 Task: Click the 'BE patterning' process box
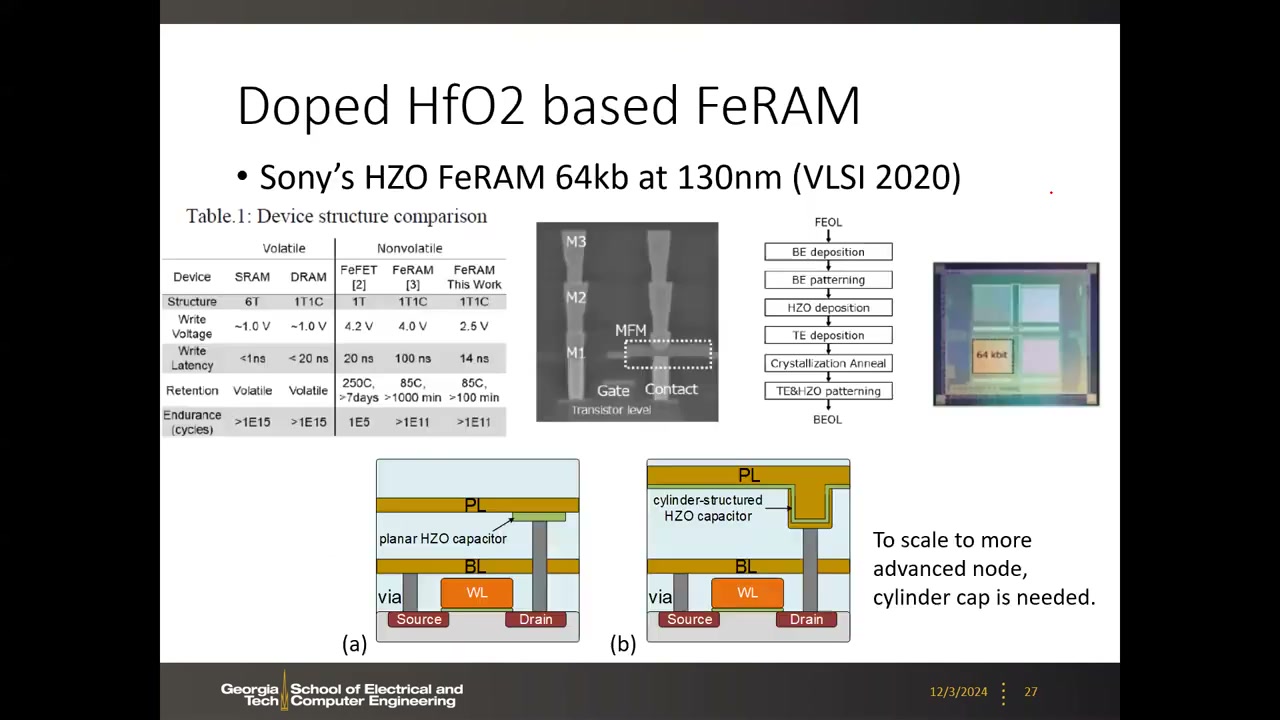tap(828, 280)
